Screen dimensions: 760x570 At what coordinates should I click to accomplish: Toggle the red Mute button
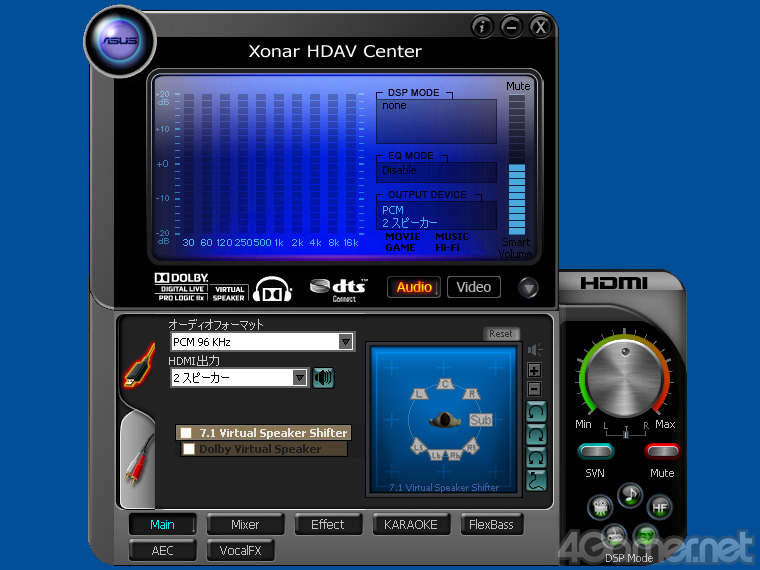(x=663, y=451)
